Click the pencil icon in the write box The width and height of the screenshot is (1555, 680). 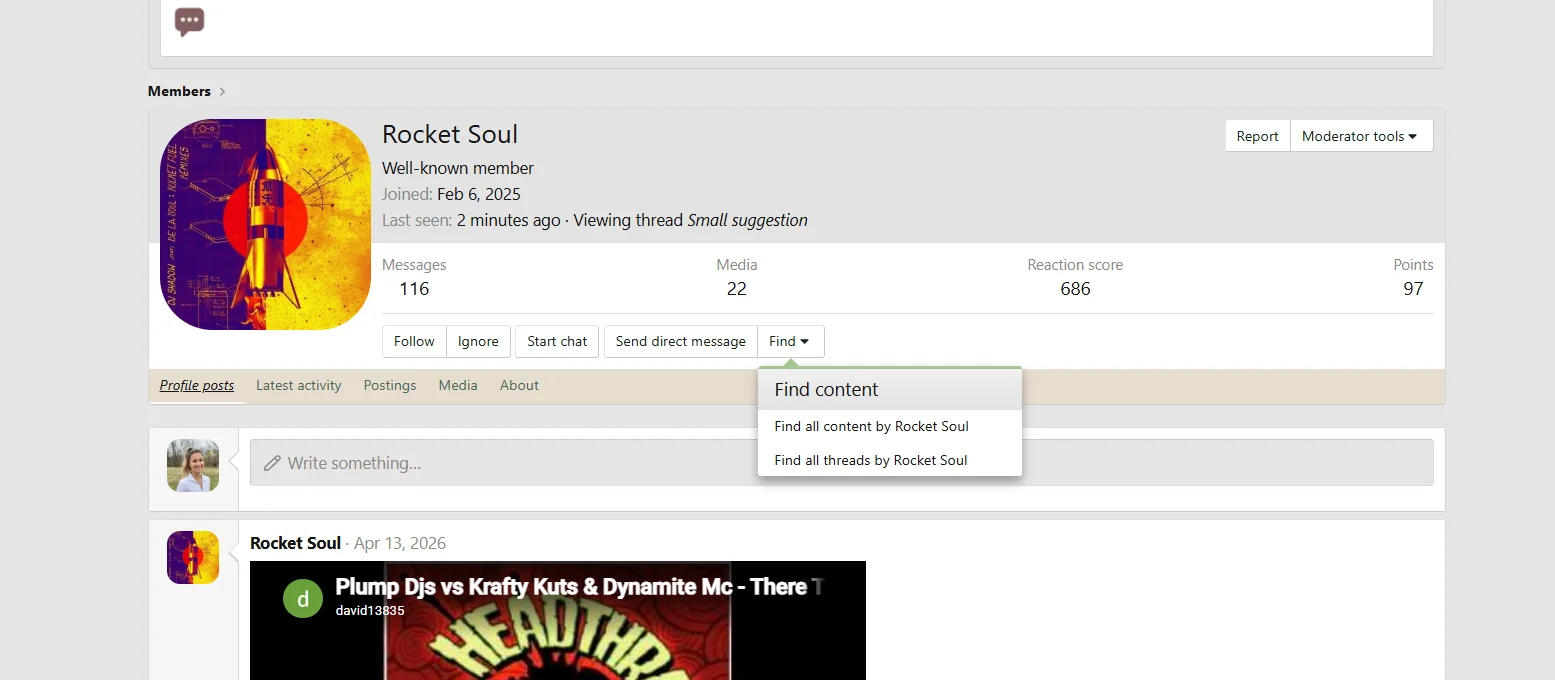(272, 463)
